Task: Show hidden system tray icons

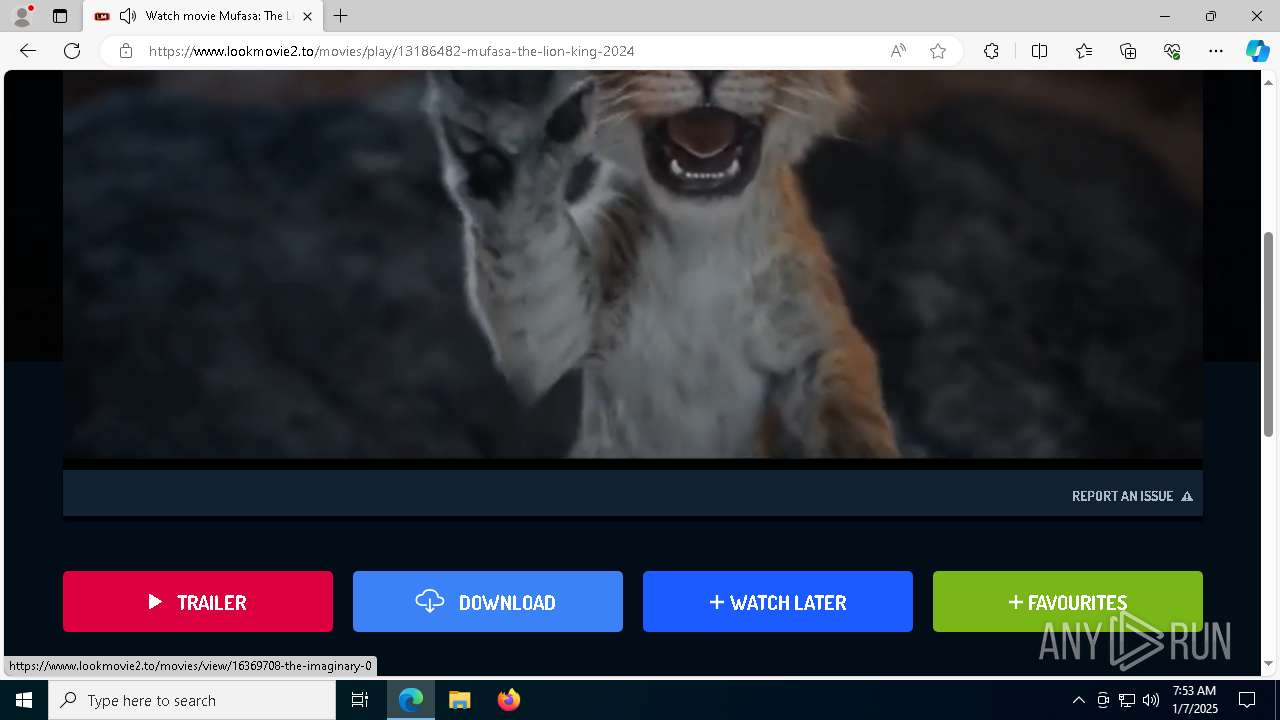Action: [1078, 700]
